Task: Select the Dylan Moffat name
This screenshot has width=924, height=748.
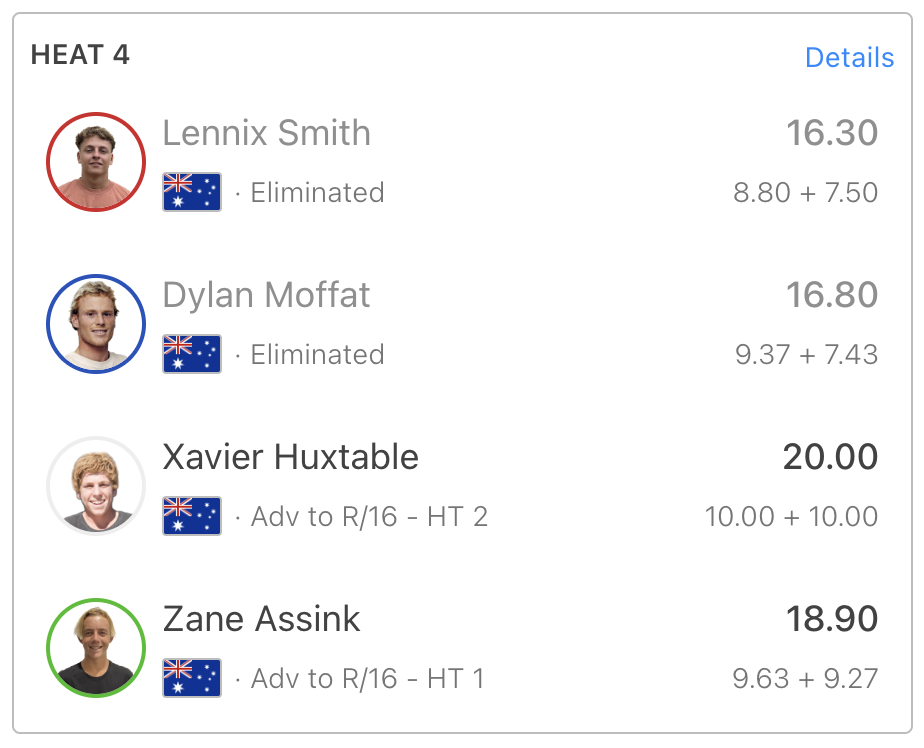Action: [x=266, y=295]
